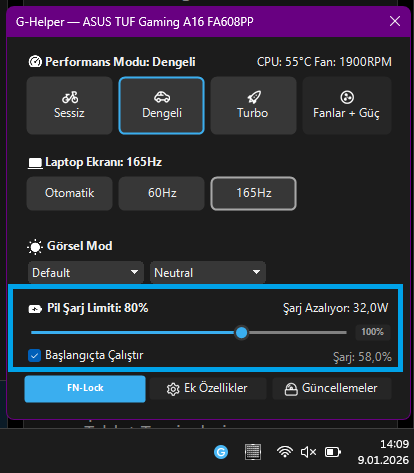Click the muted speaker tray icon

click(x=308, y=452)
